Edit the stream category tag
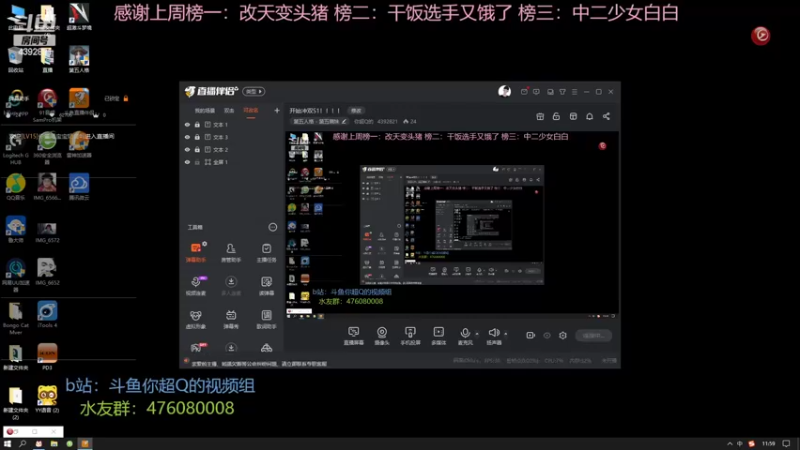This screenshot has width=800, height=450. [319, 121]
